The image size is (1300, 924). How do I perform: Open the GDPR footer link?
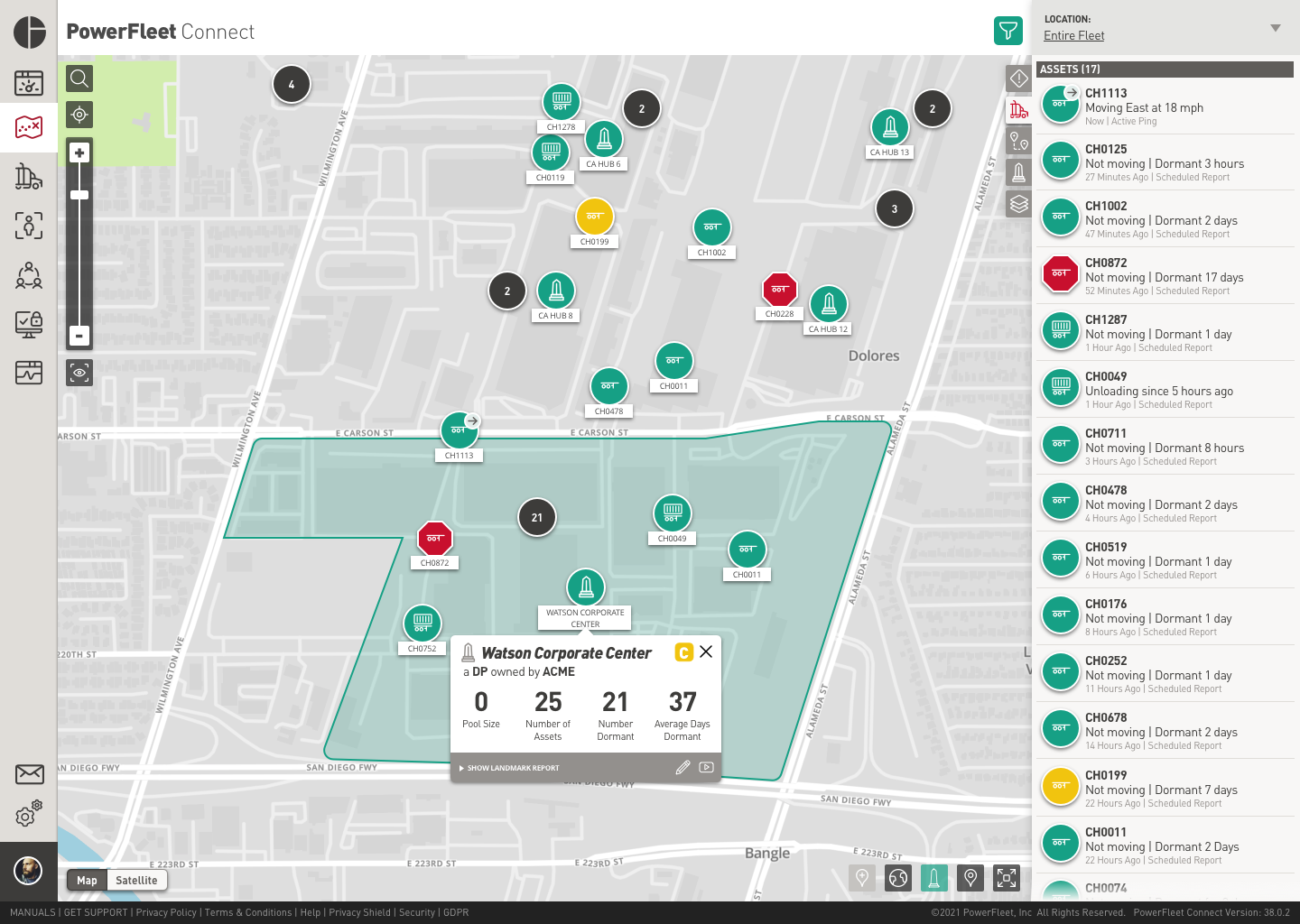coord(456,912)
